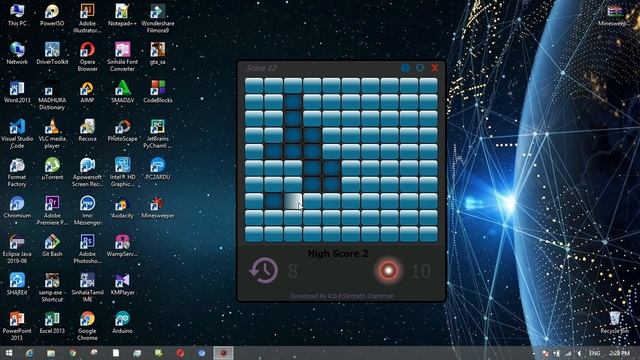Select the gta_sa desktop shortcut
Screen dimensions: 640x360
[158, 53]
